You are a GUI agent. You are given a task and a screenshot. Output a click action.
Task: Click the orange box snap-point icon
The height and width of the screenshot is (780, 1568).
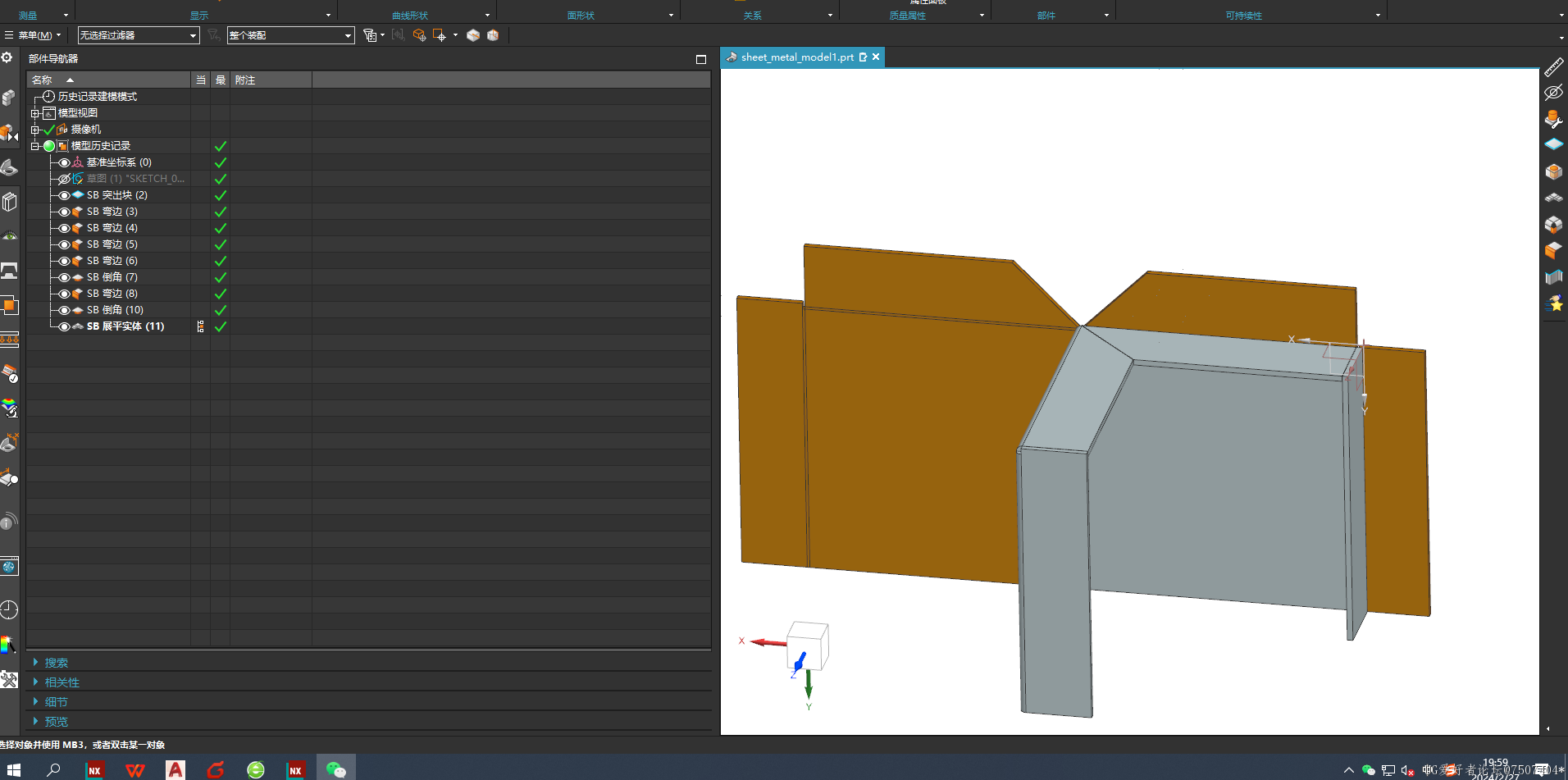(419, 35)
